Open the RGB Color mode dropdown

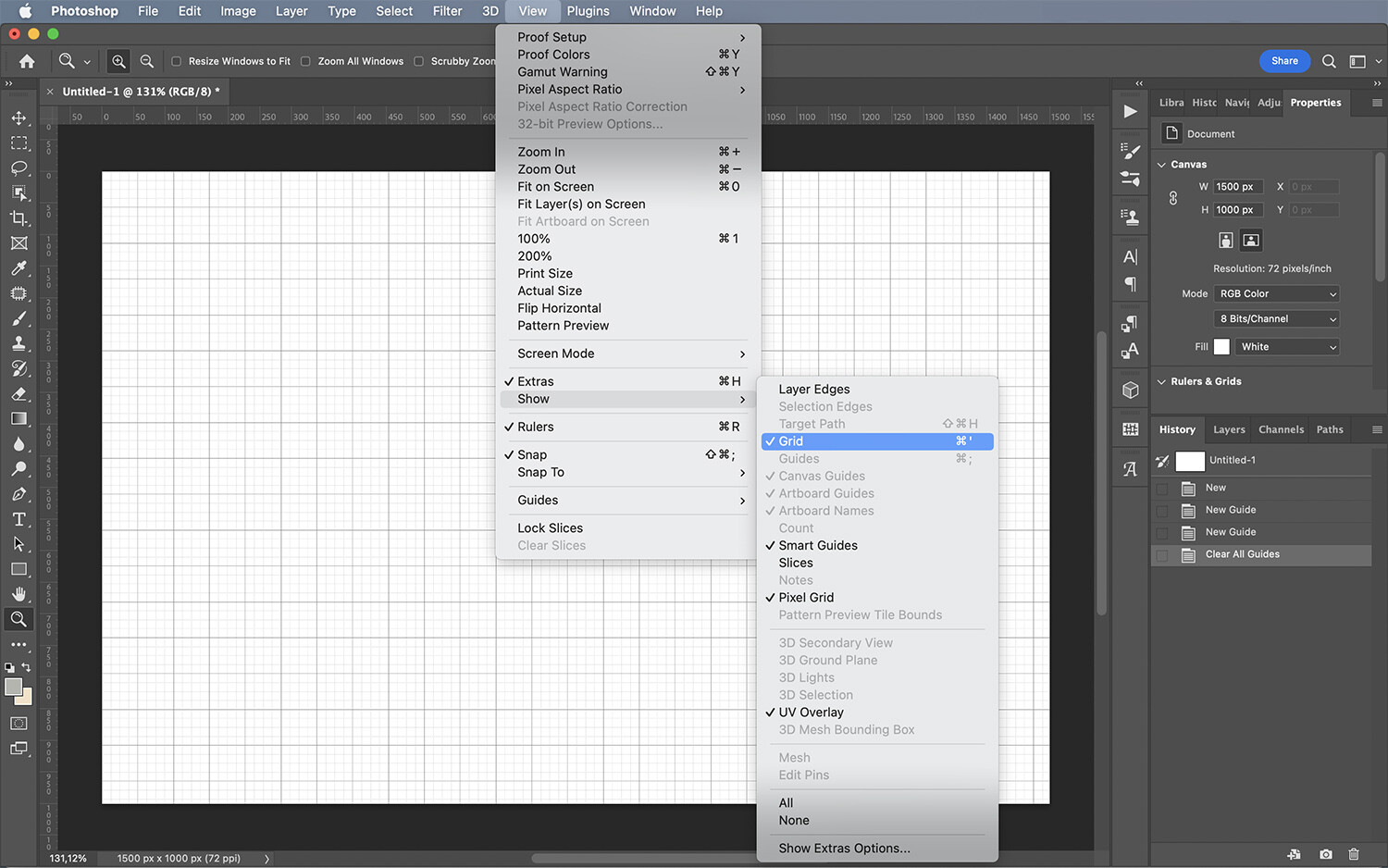(x=1277, y=293)
